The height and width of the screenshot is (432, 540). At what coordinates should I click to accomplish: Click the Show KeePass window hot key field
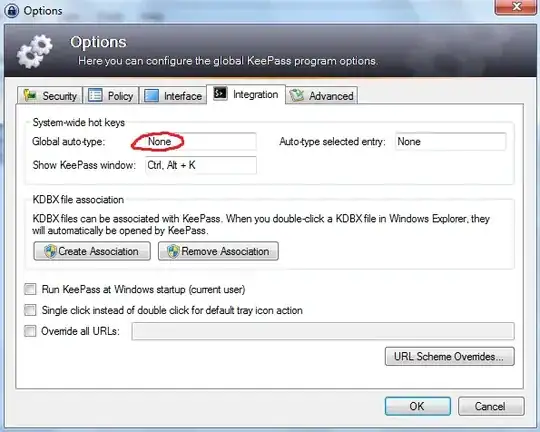(201, 165)
